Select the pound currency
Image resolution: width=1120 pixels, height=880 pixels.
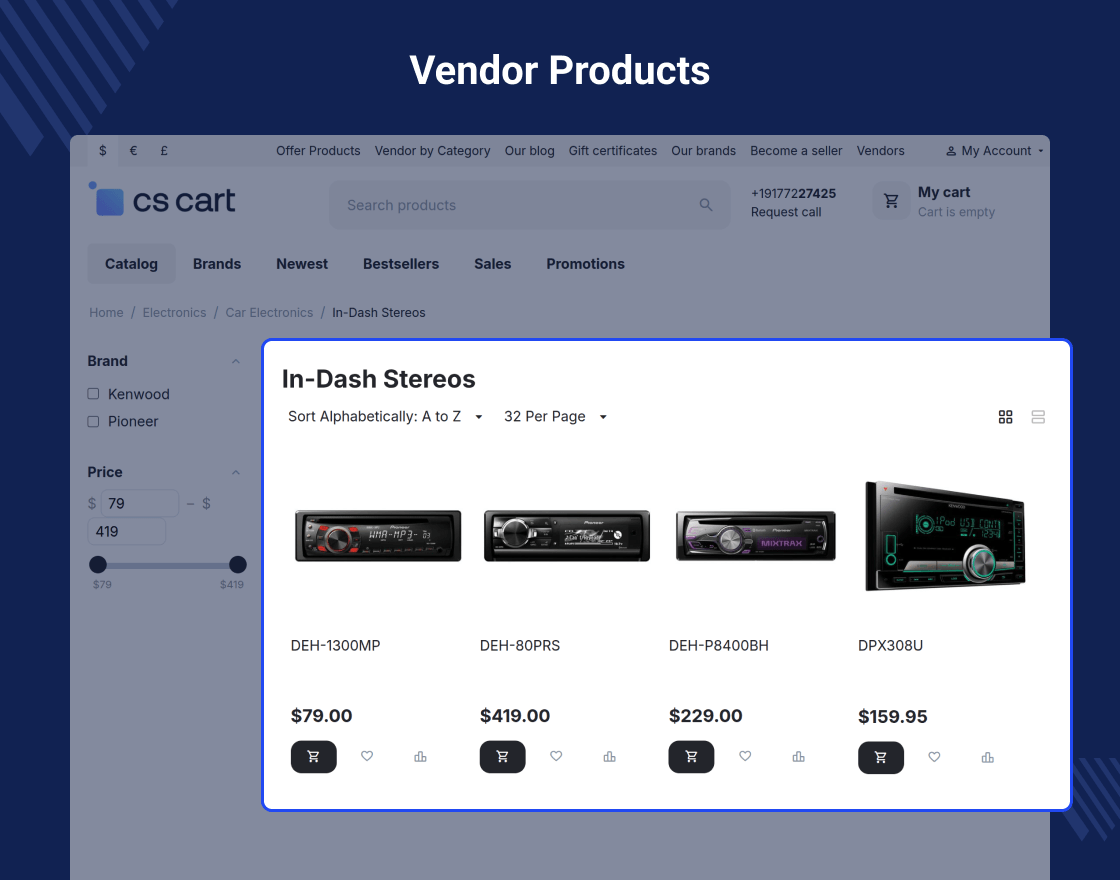tap(164, 151)
